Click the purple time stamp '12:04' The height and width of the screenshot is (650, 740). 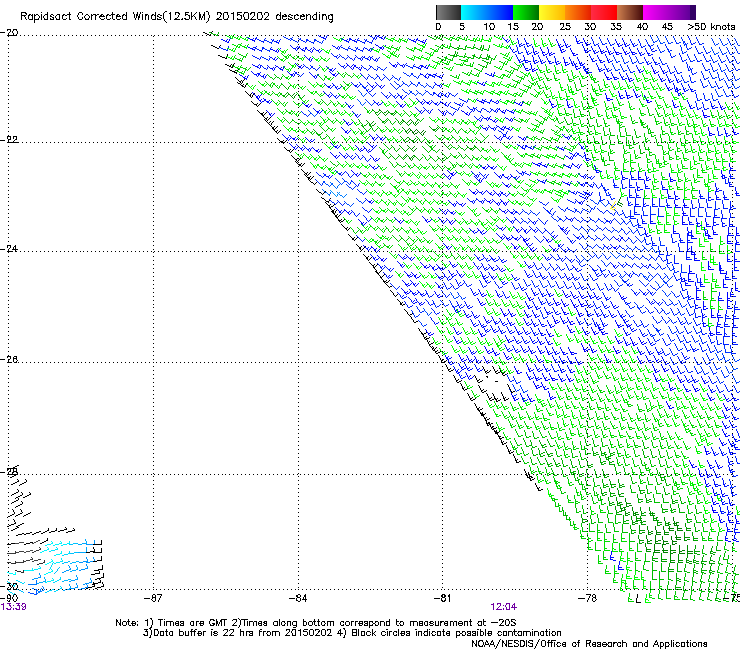pyautogui.click(x=504, y=607)
